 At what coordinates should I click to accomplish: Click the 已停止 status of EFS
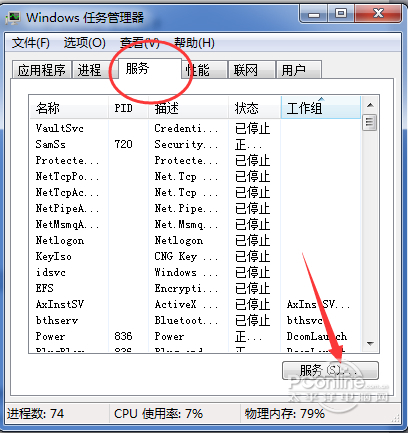pyautogui.click(x=252, y=288)
